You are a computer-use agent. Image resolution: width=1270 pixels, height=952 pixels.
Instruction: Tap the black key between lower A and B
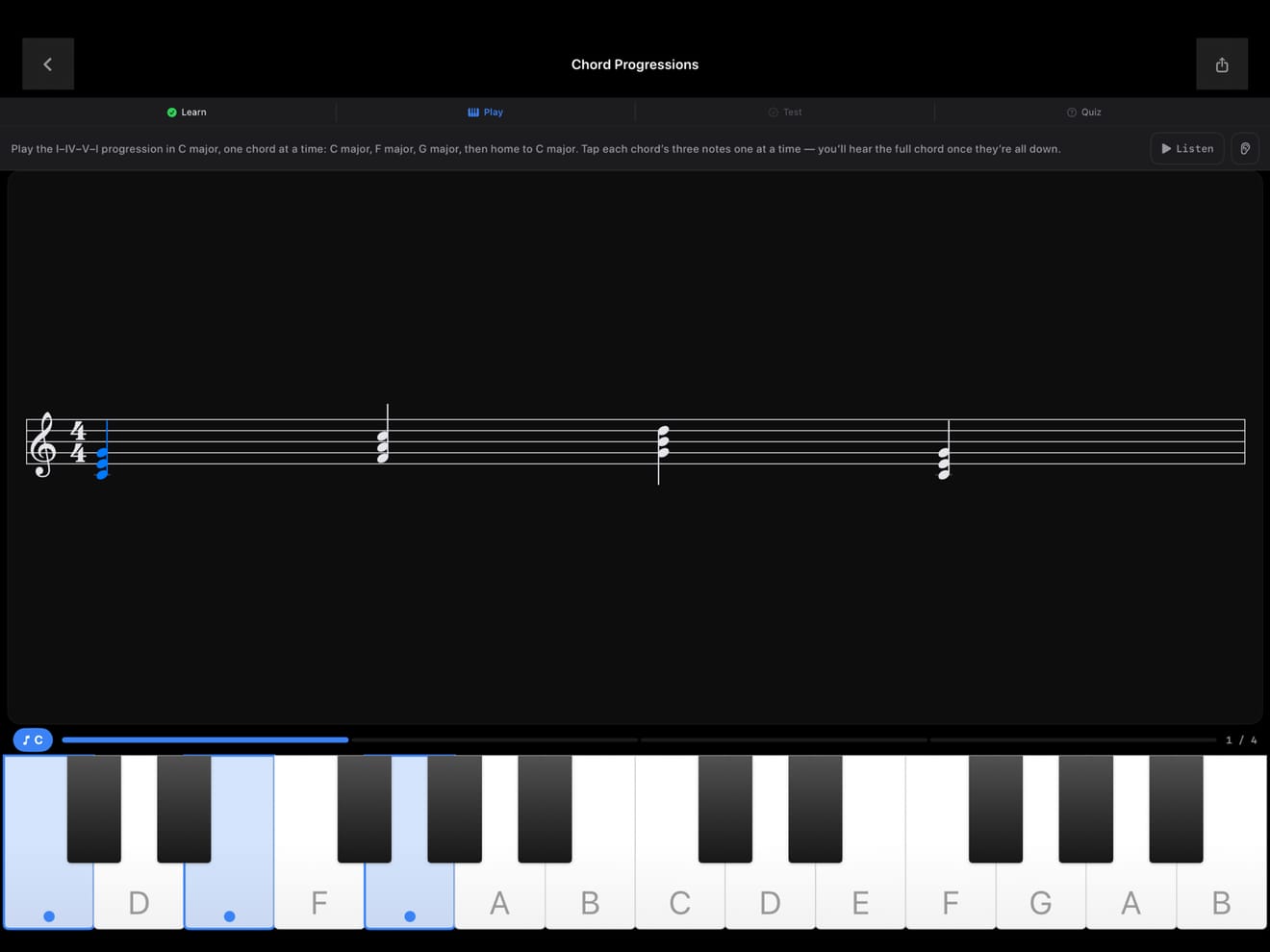[x=545, y=809]
